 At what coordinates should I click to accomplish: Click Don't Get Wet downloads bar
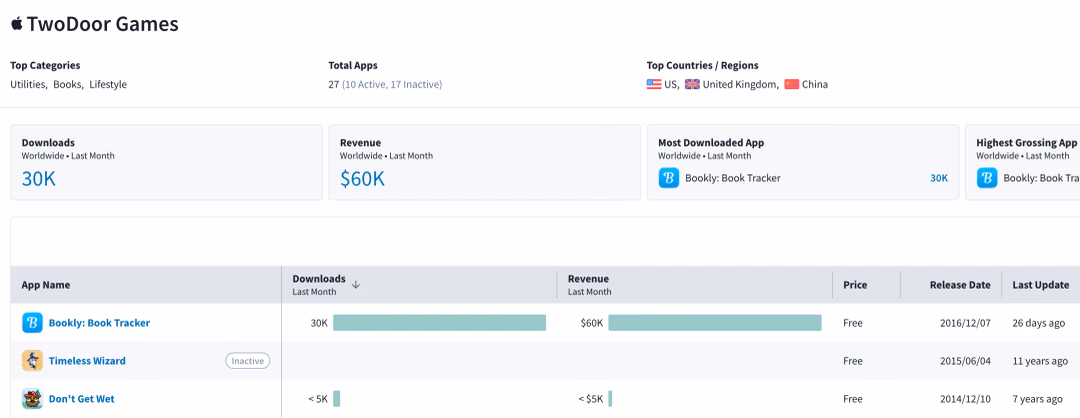pos(337,399)
